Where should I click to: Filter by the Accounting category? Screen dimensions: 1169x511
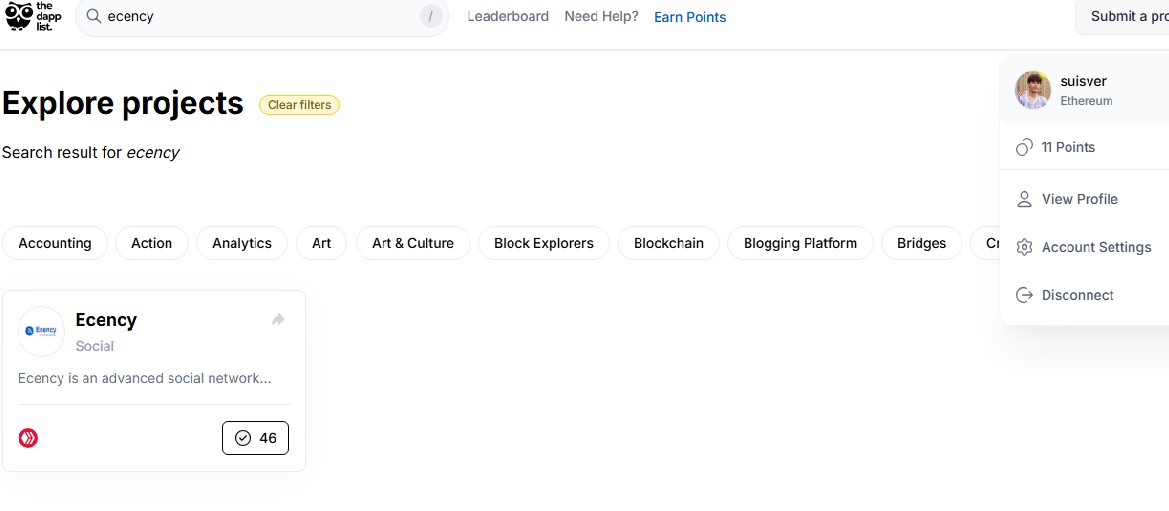coord(55,243)
